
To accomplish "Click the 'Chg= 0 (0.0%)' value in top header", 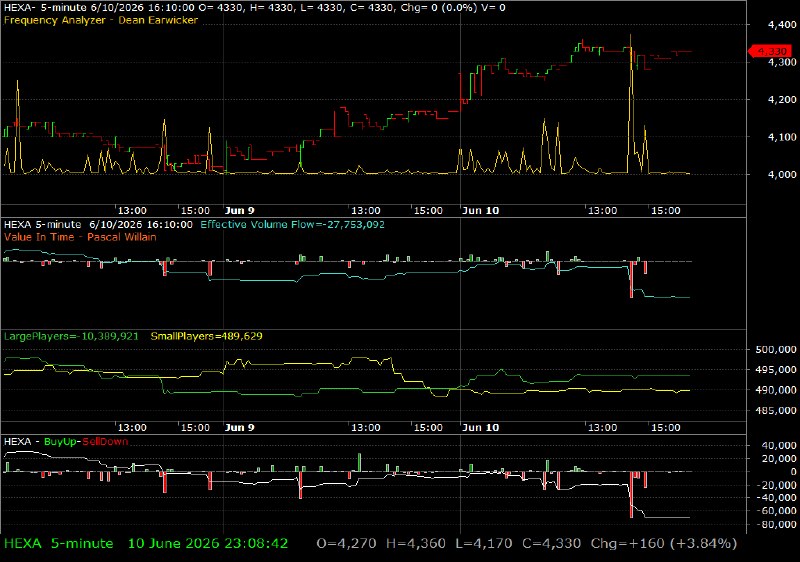I will [x=437, y=8].
